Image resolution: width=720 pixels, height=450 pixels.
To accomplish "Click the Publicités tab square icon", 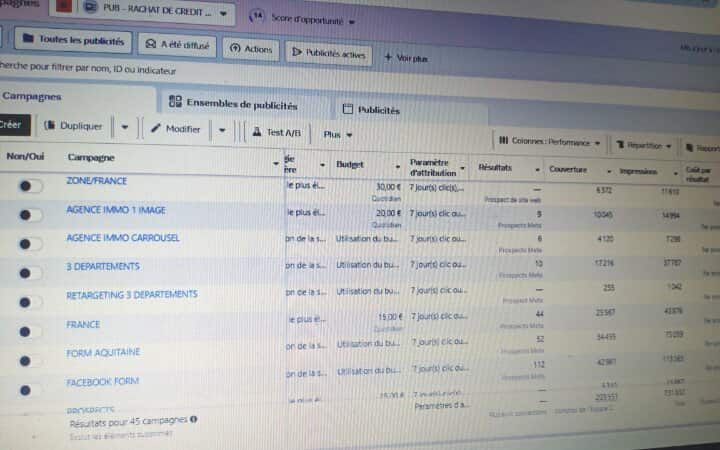I will [348, 109].
